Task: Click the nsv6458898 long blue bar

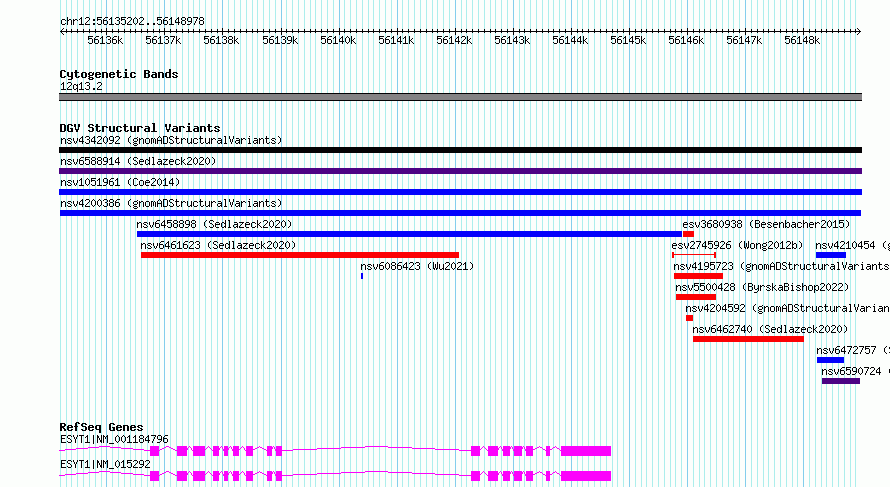Action: 409,234
